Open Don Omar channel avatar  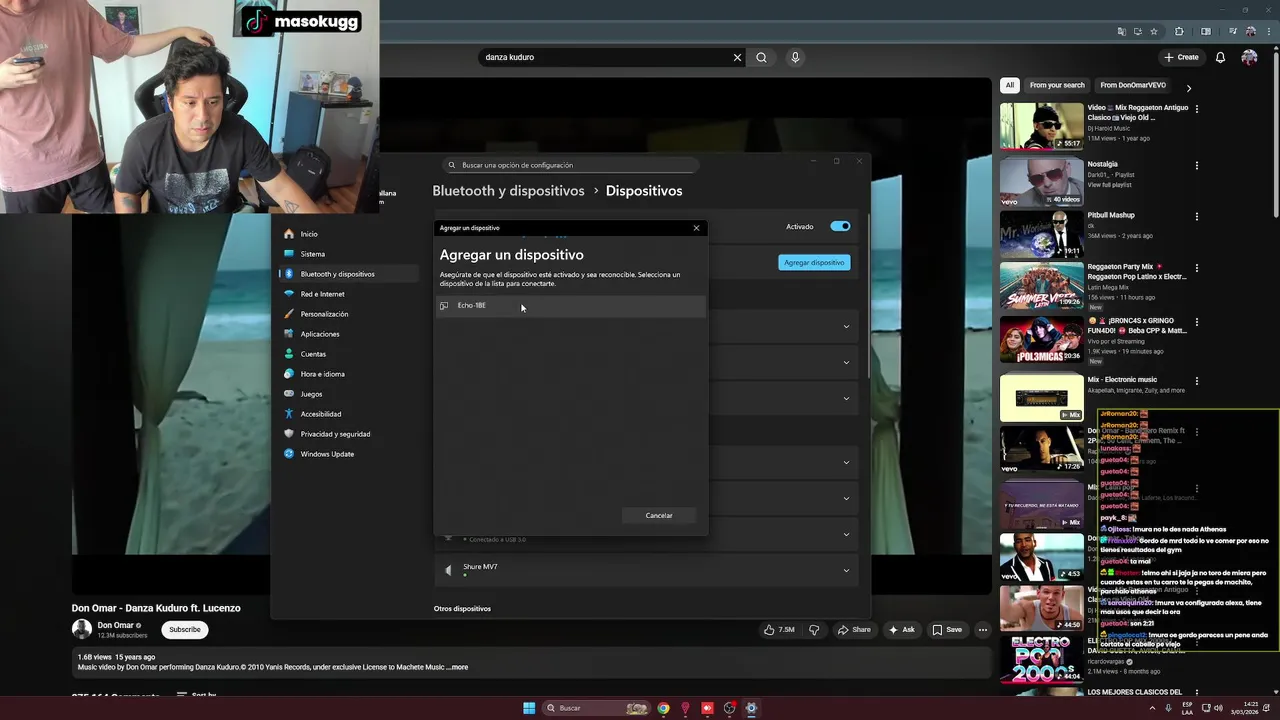[82, 629]
